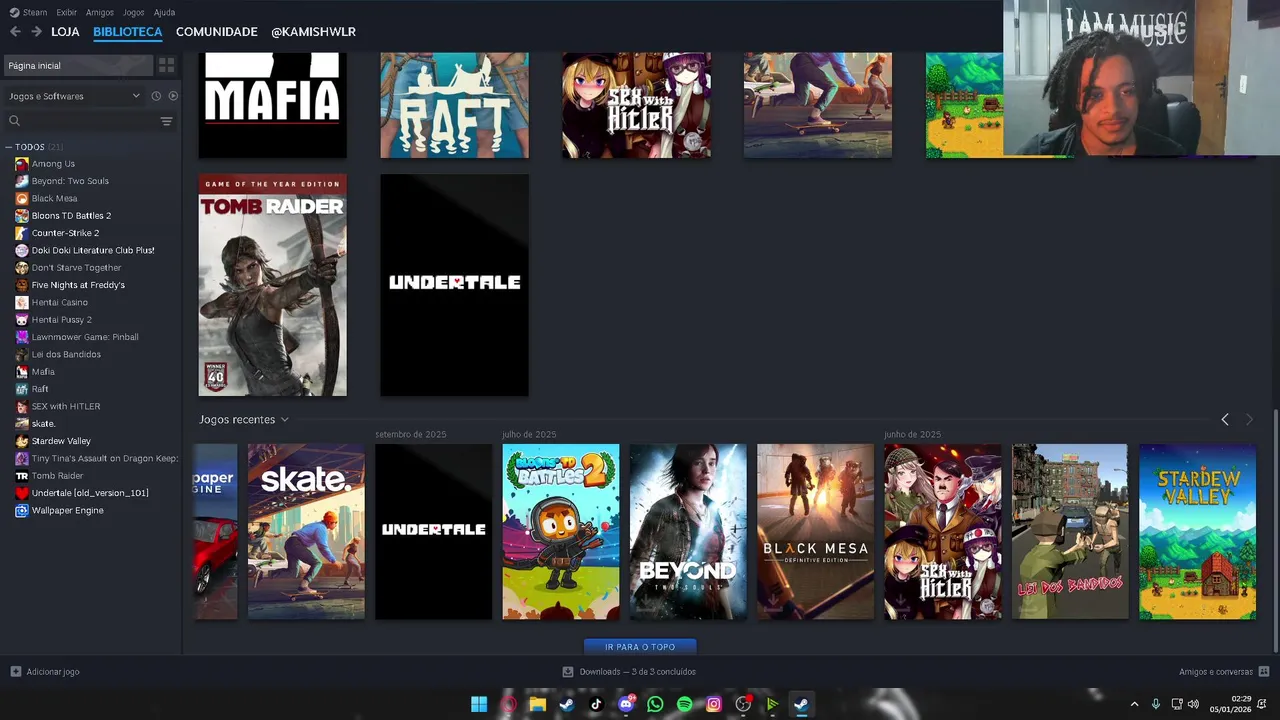The height and width of the screenshot is (720, 1280).
Task: Switch to the BIBLIOTECA tab
Action: pos(127,32)
